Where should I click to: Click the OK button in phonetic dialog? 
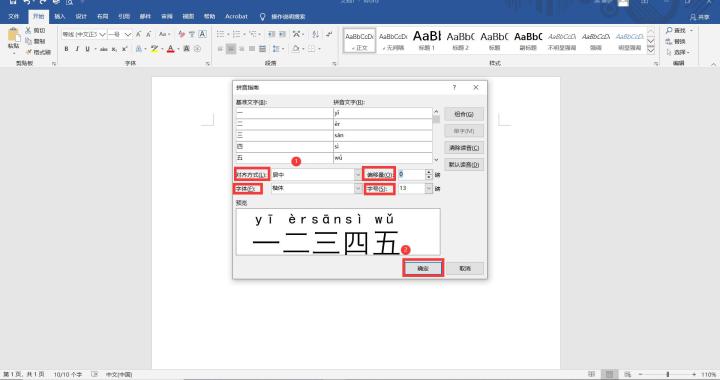(x=423, y=268)
